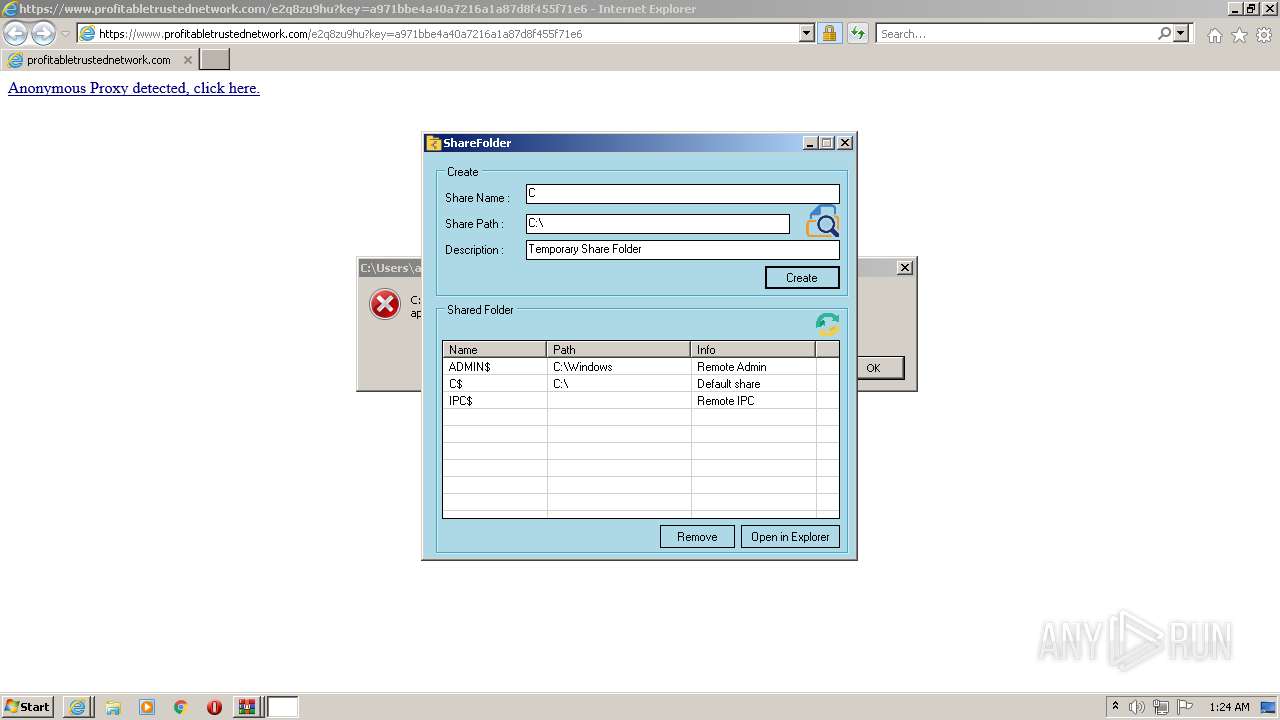The image size is (1280, 720).
Task: Click Internet Explorer taskbar icon
Action: pos(77,707)
